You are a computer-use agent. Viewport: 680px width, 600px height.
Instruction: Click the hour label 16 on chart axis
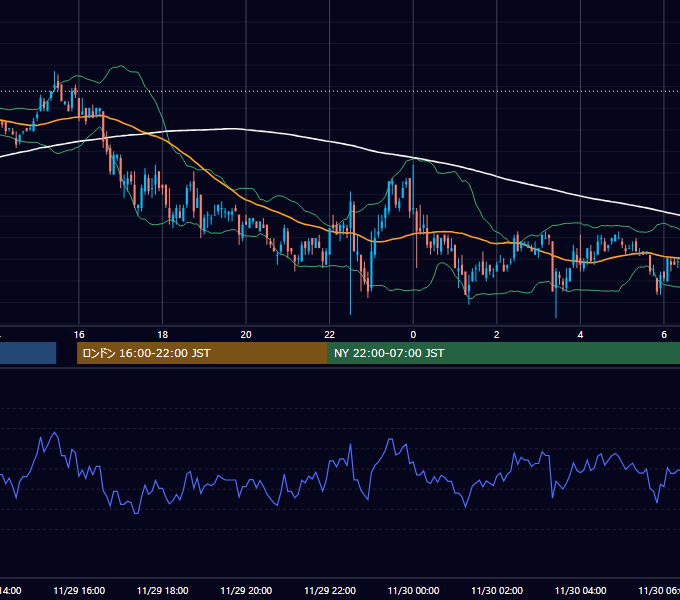pyautogui.click(x=79, y=335)
